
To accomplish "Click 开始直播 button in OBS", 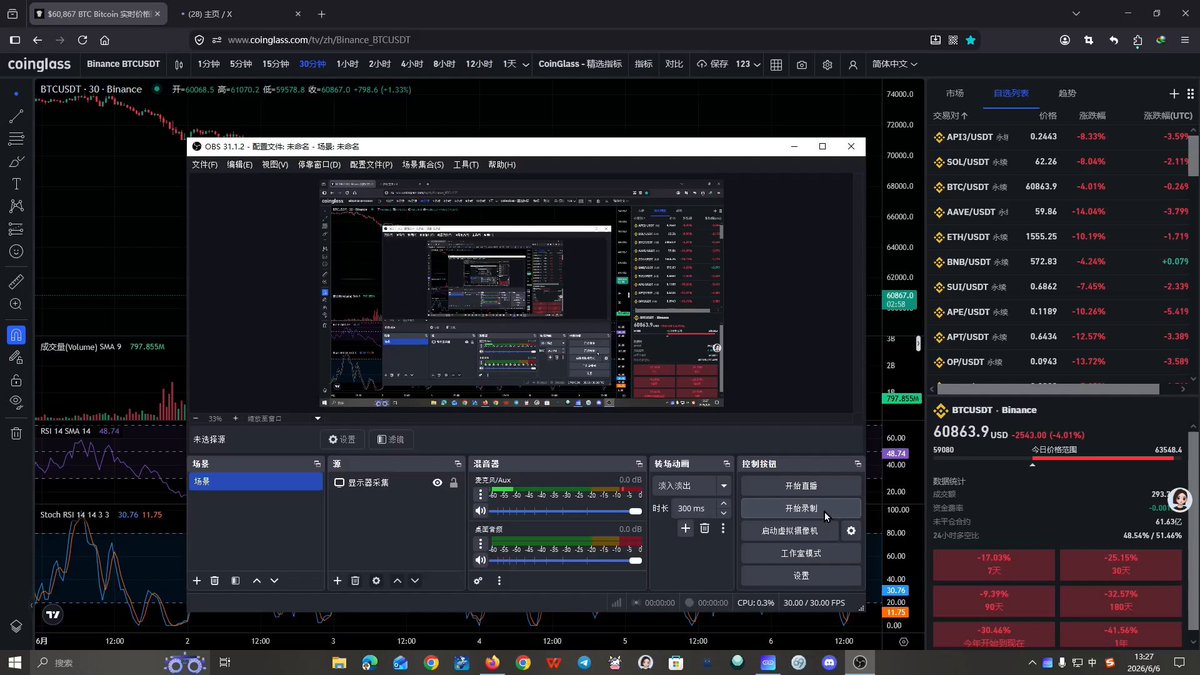I will 801,485.
